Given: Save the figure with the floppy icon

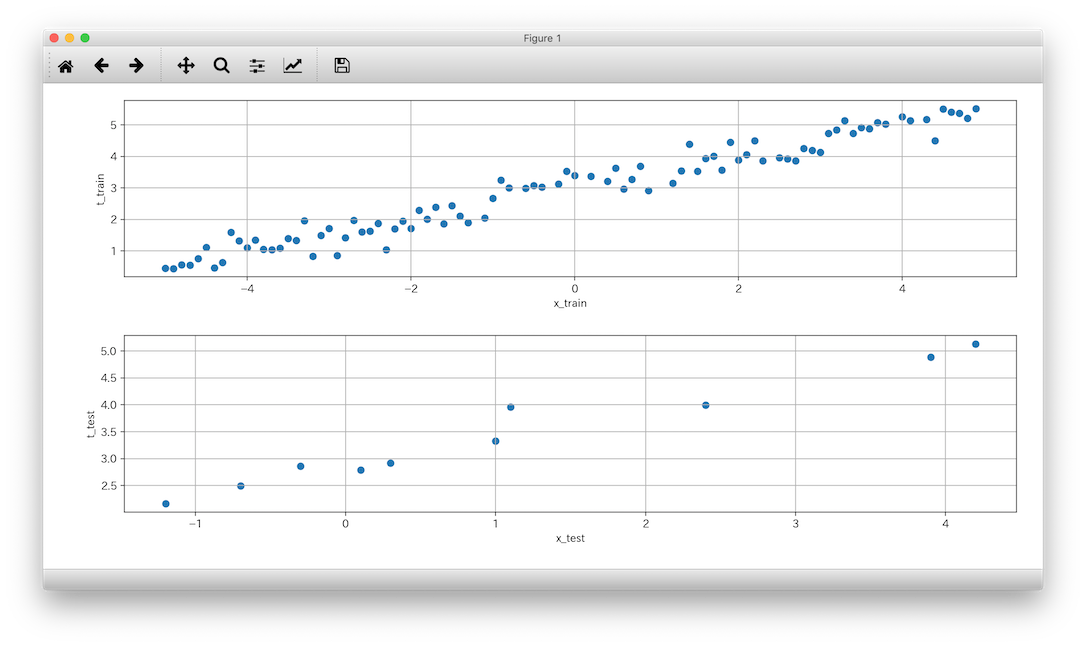Looking at the screenshot, I should 342,66.
